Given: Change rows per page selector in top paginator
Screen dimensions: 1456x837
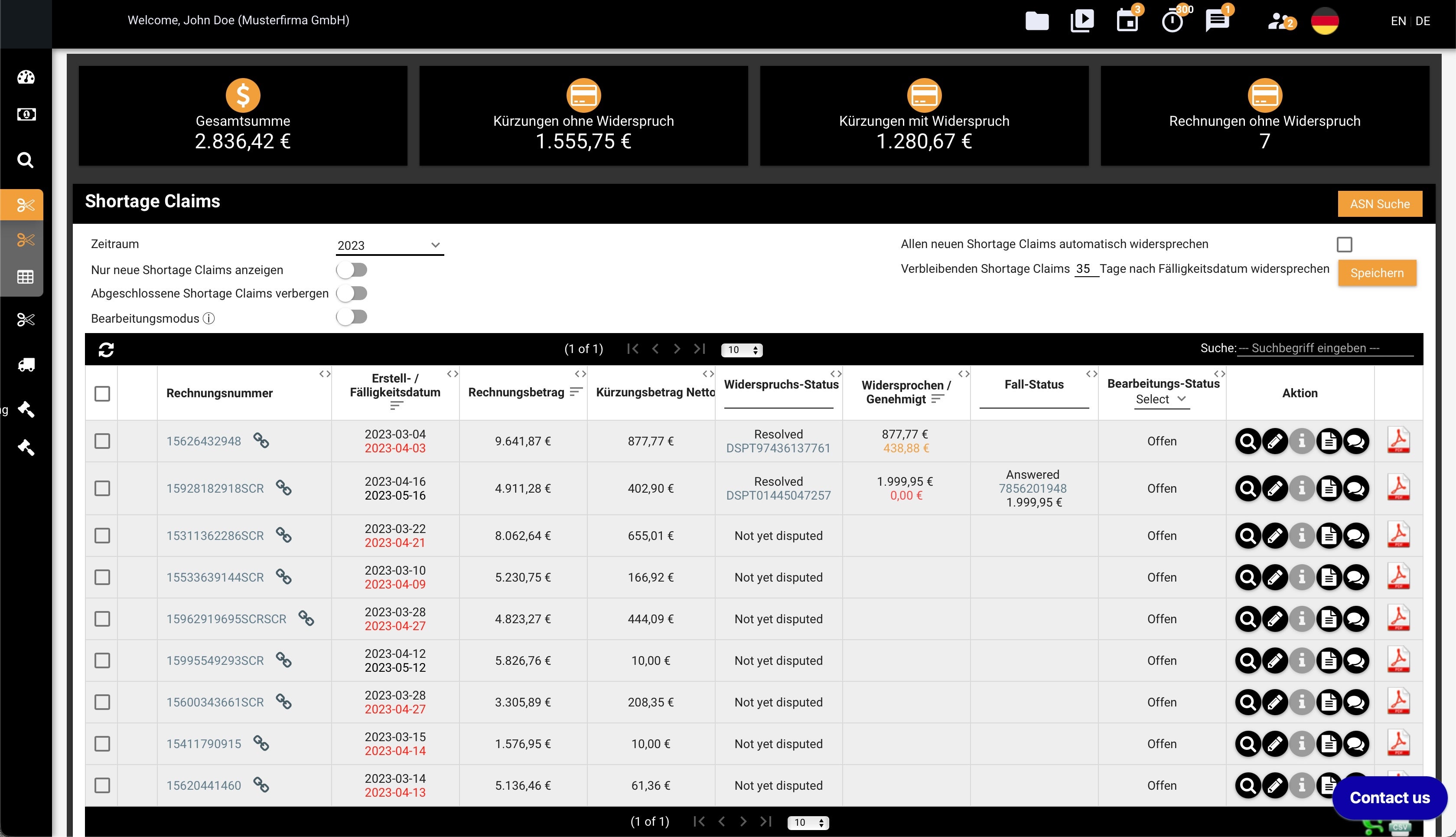Looking at the screenshot, I should coord(741,350).
